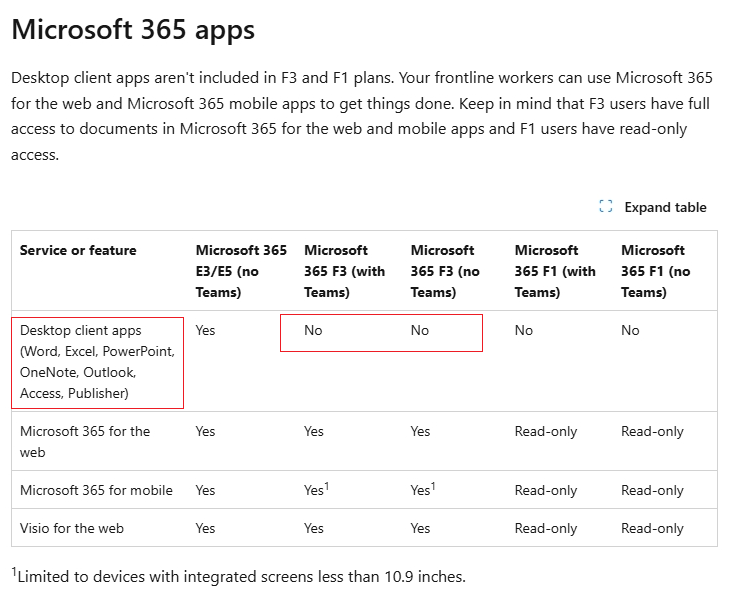Viewport: 740px width, 598px height.
Task: Click the Expand table button label
Action: [x=665, y=207]
